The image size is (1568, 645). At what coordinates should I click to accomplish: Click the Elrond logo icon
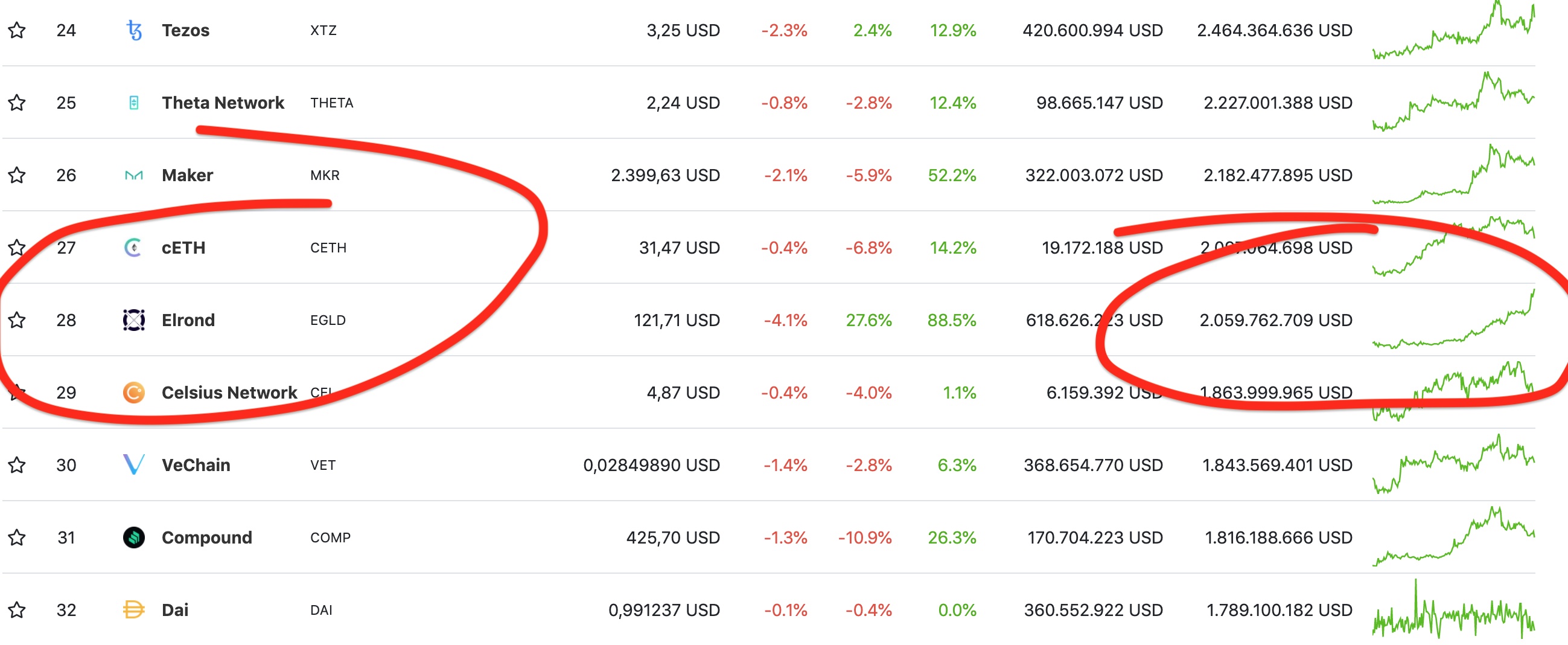[x=133, y=319]
